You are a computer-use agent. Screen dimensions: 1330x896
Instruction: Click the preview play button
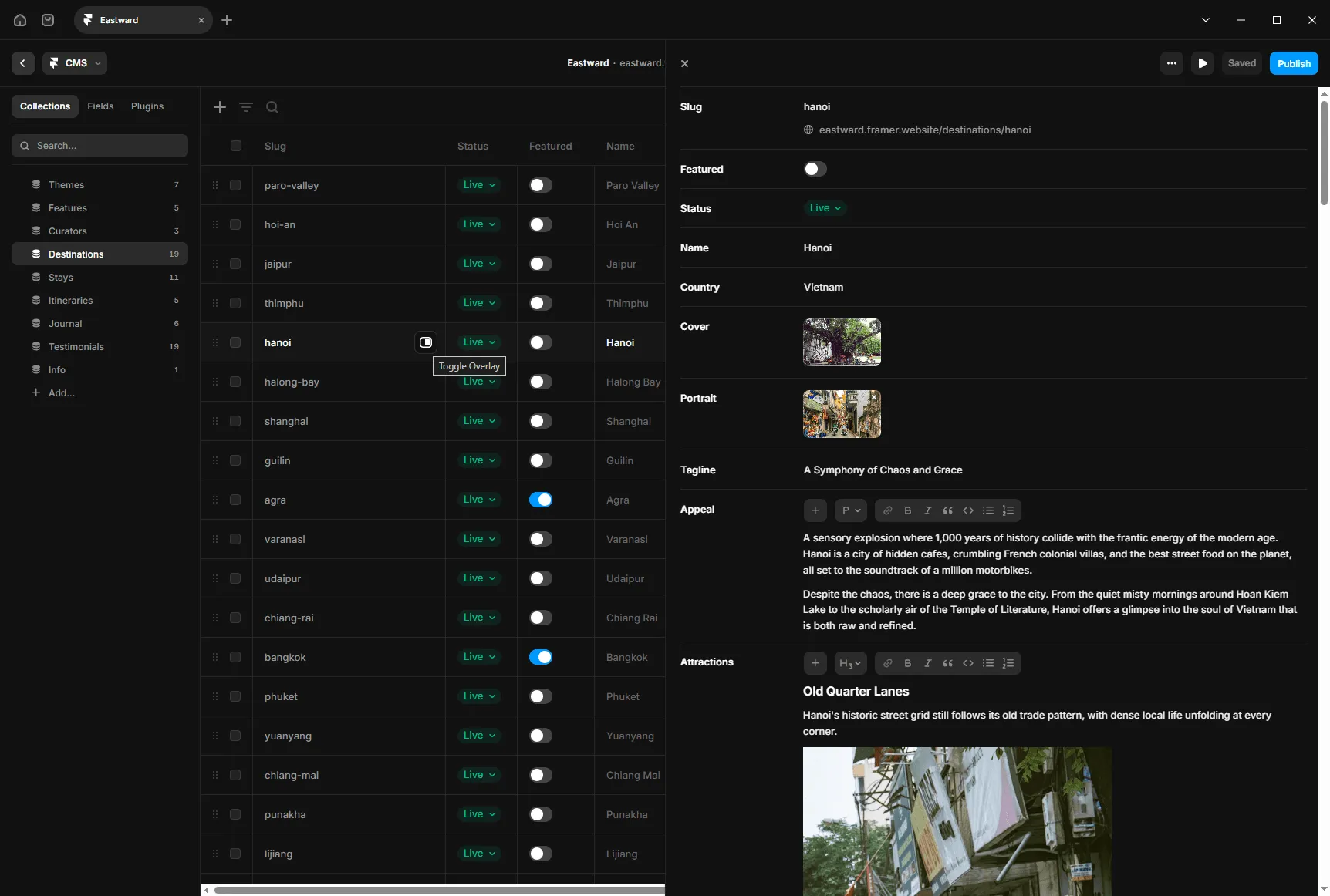(1203, 63)
